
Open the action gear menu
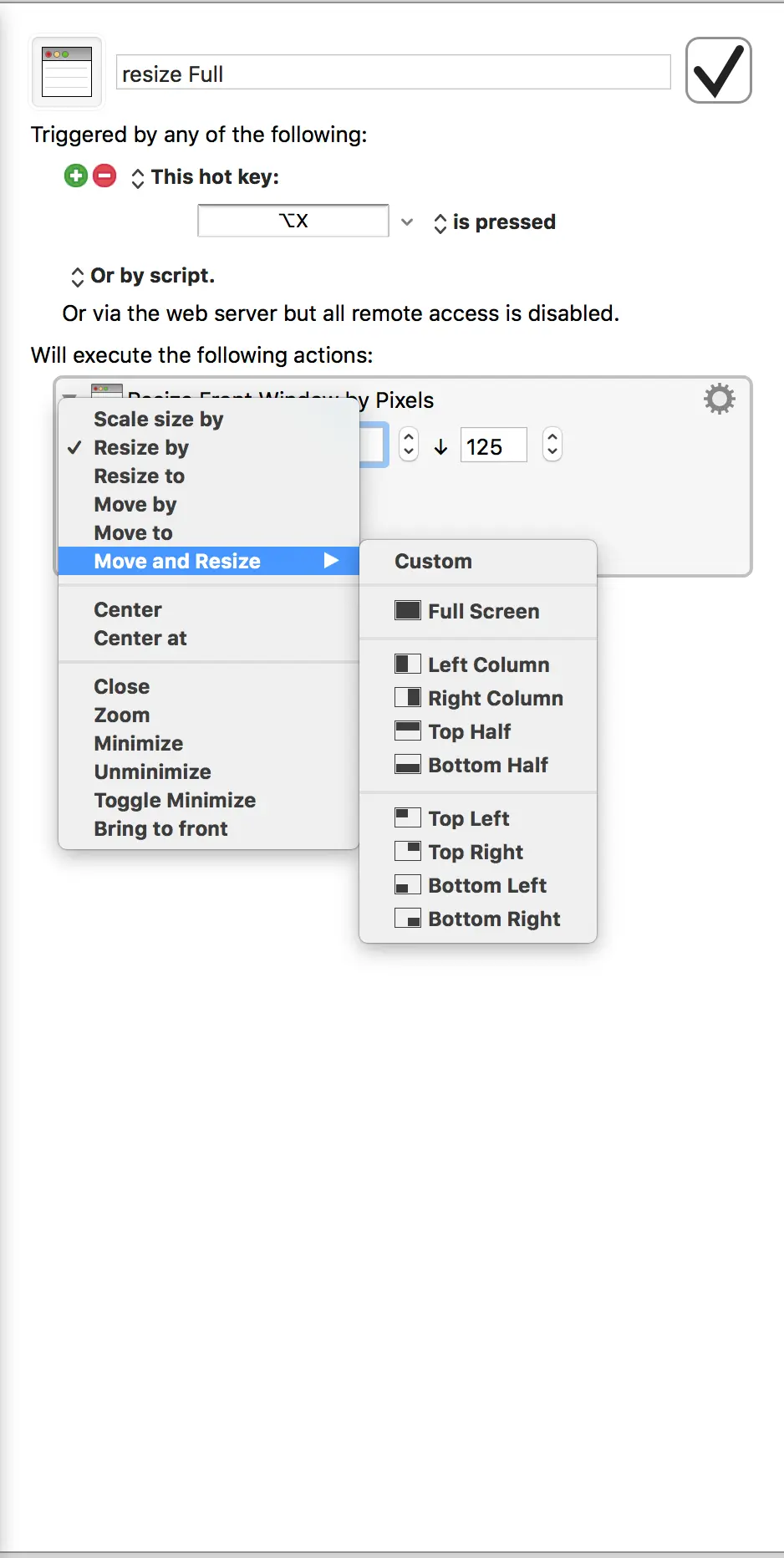pyautogui.click(x=719, y=400)
